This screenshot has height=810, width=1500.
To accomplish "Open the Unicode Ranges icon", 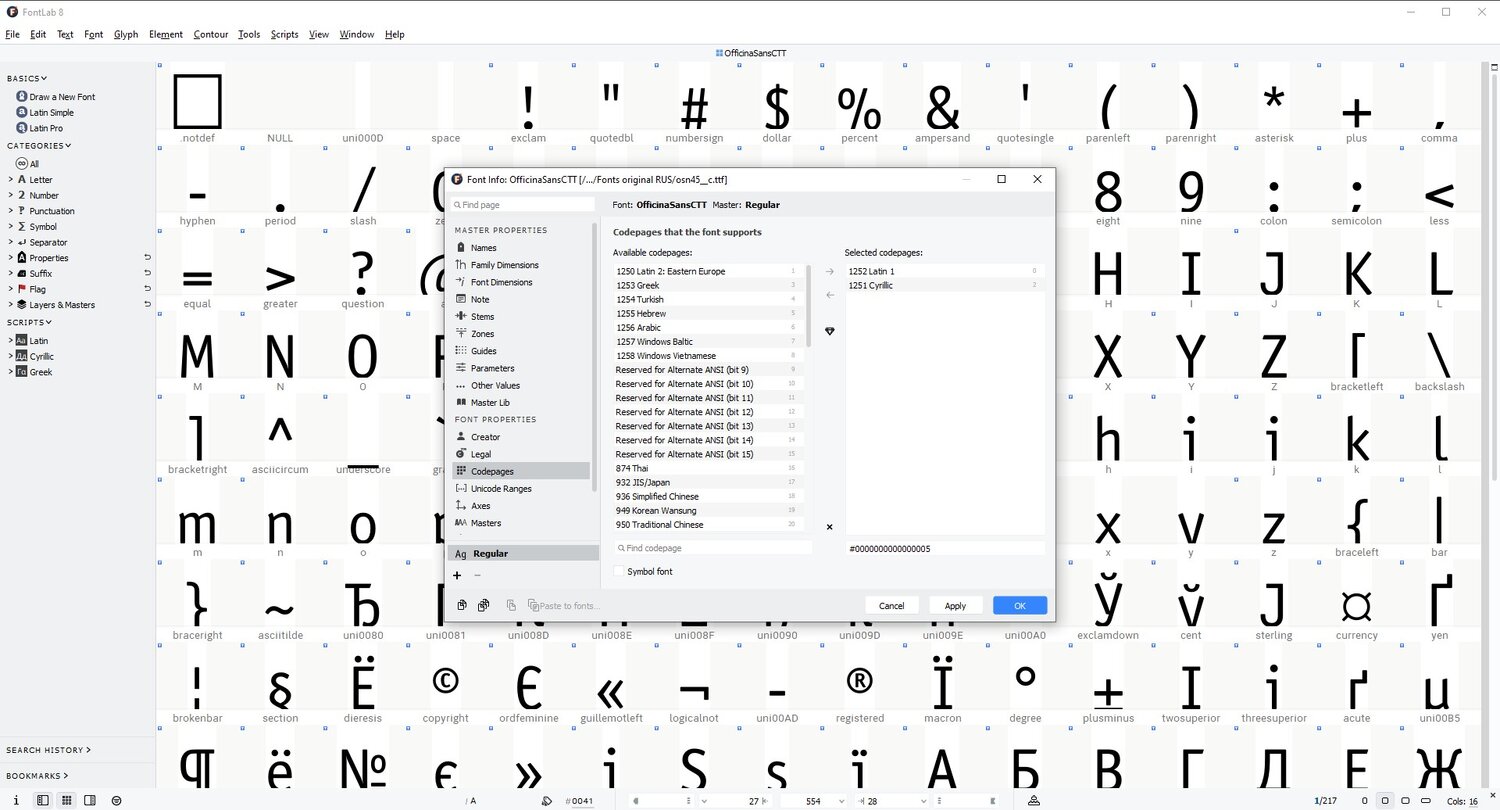I will click(461, 488).
